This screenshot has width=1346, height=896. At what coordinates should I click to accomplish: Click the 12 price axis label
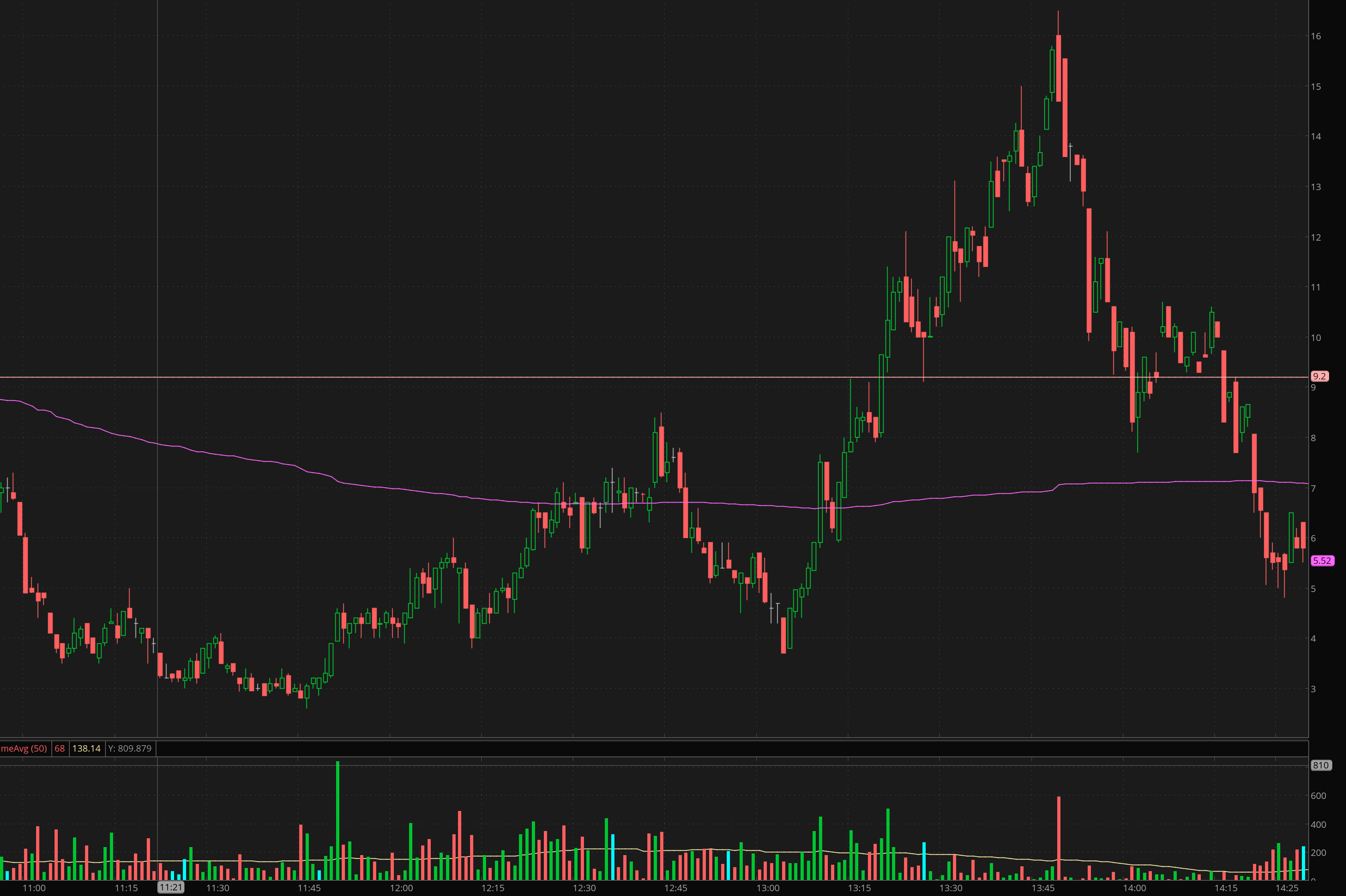pos(1316,237)
